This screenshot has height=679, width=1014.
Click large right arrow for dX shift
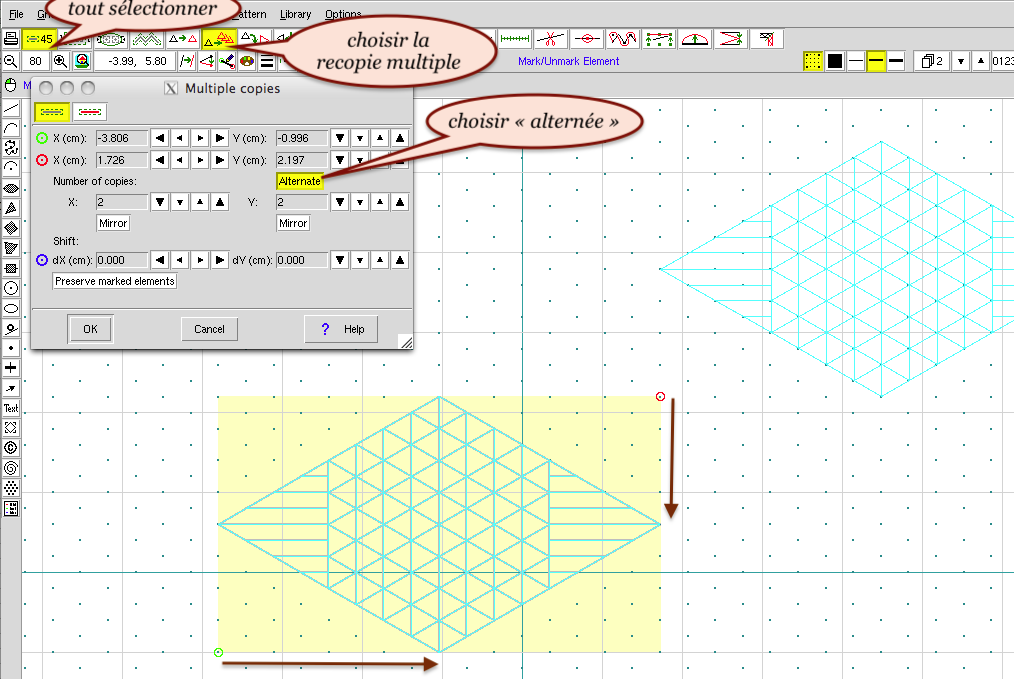pos(220,260)
